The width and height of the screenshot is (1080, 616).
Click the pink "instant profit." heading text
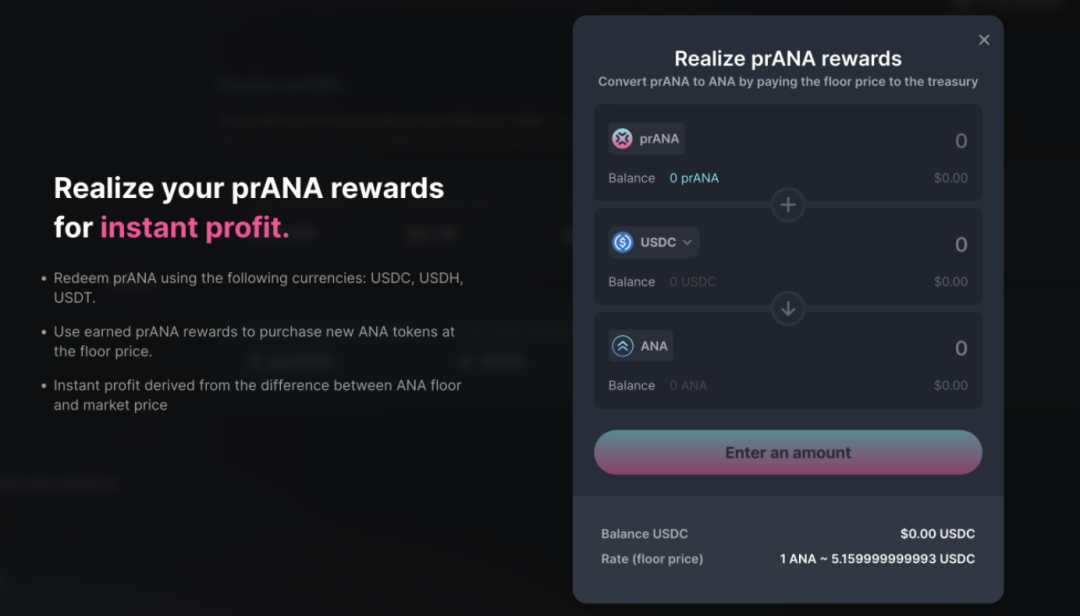click(195, 228)
